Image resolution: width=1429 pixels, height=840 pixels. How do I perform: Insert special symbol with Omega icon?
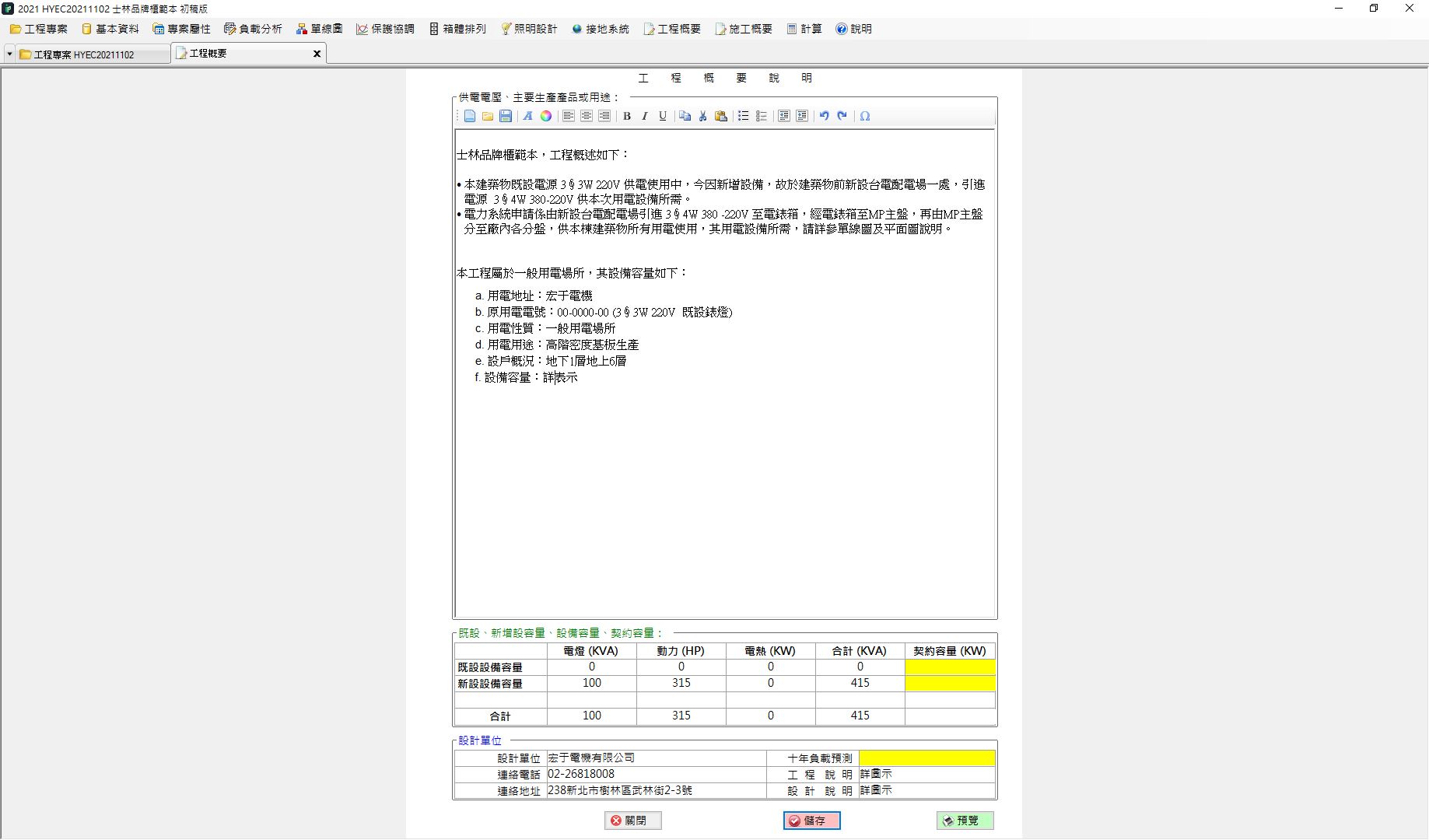(x=865, y=116)
